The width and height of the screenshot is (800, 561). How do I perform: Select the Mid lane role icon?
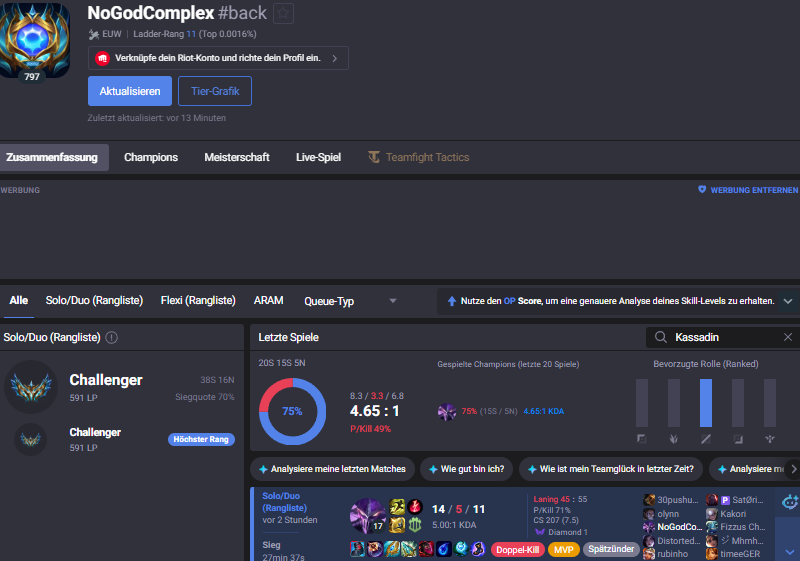pos(706,439)
